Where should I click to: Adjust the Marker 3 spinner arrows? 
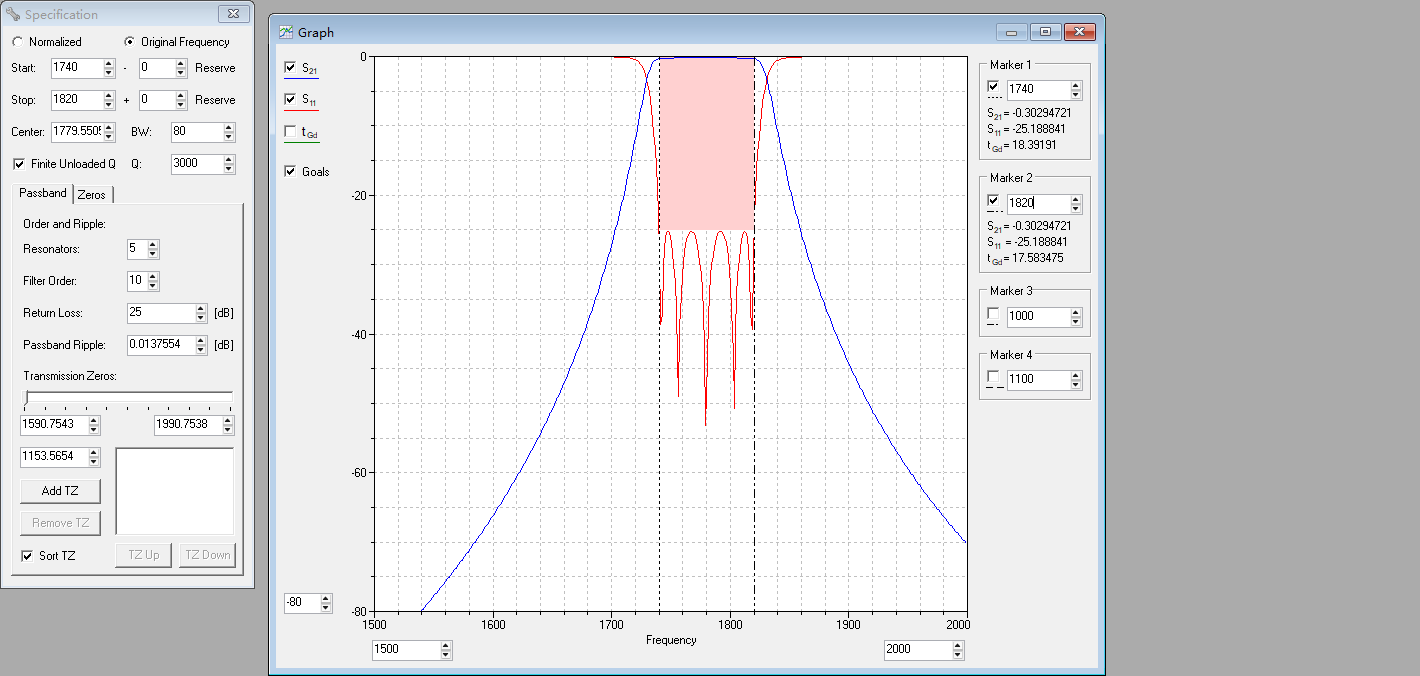tap(1075, 316)
